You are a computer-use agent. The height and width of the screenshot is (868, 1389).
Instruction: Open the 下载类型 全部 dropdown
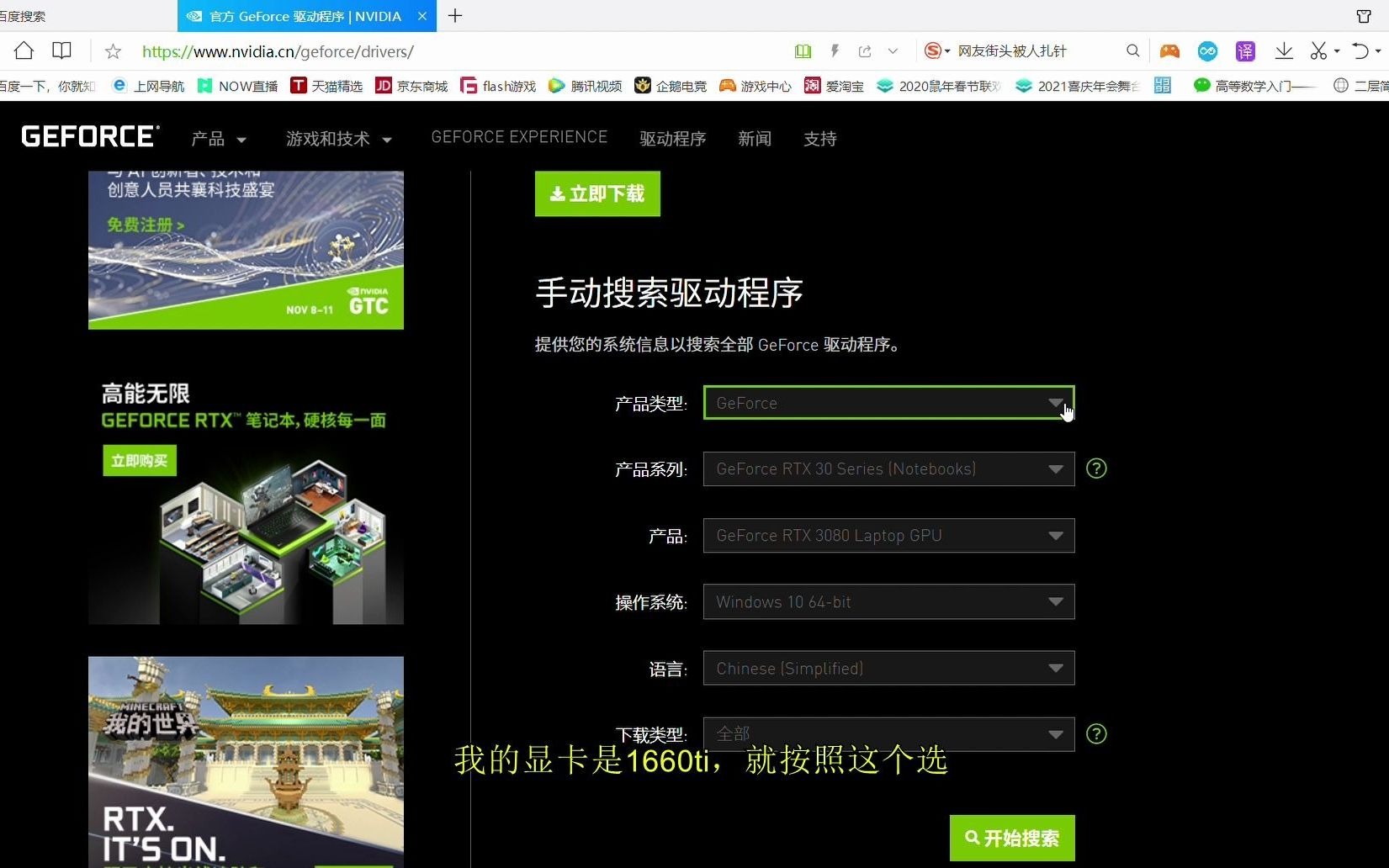click(x=888, y=734)
